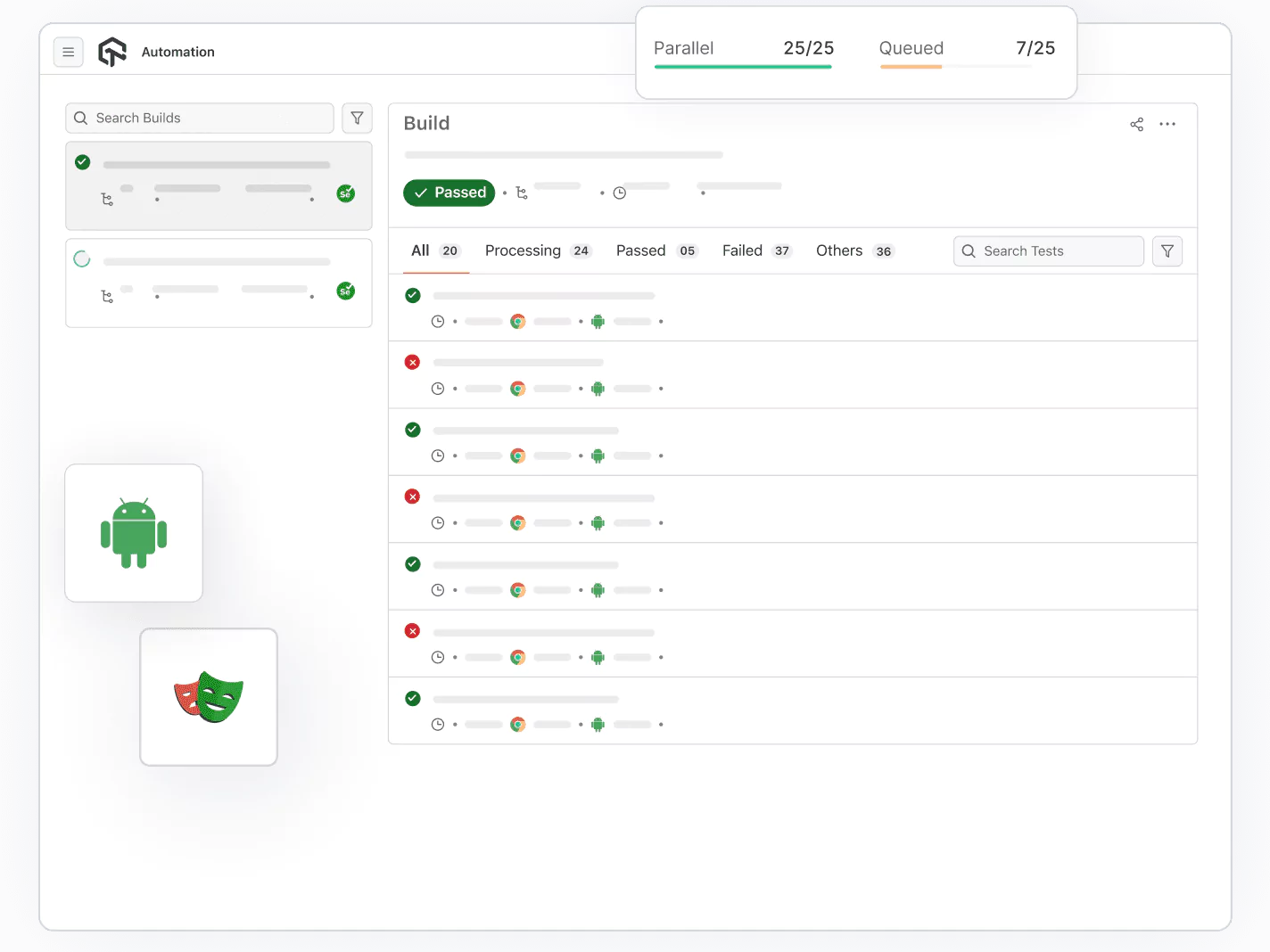
Task: Open the filter panel beside Search Tests
Action: tap(1167, 250)
